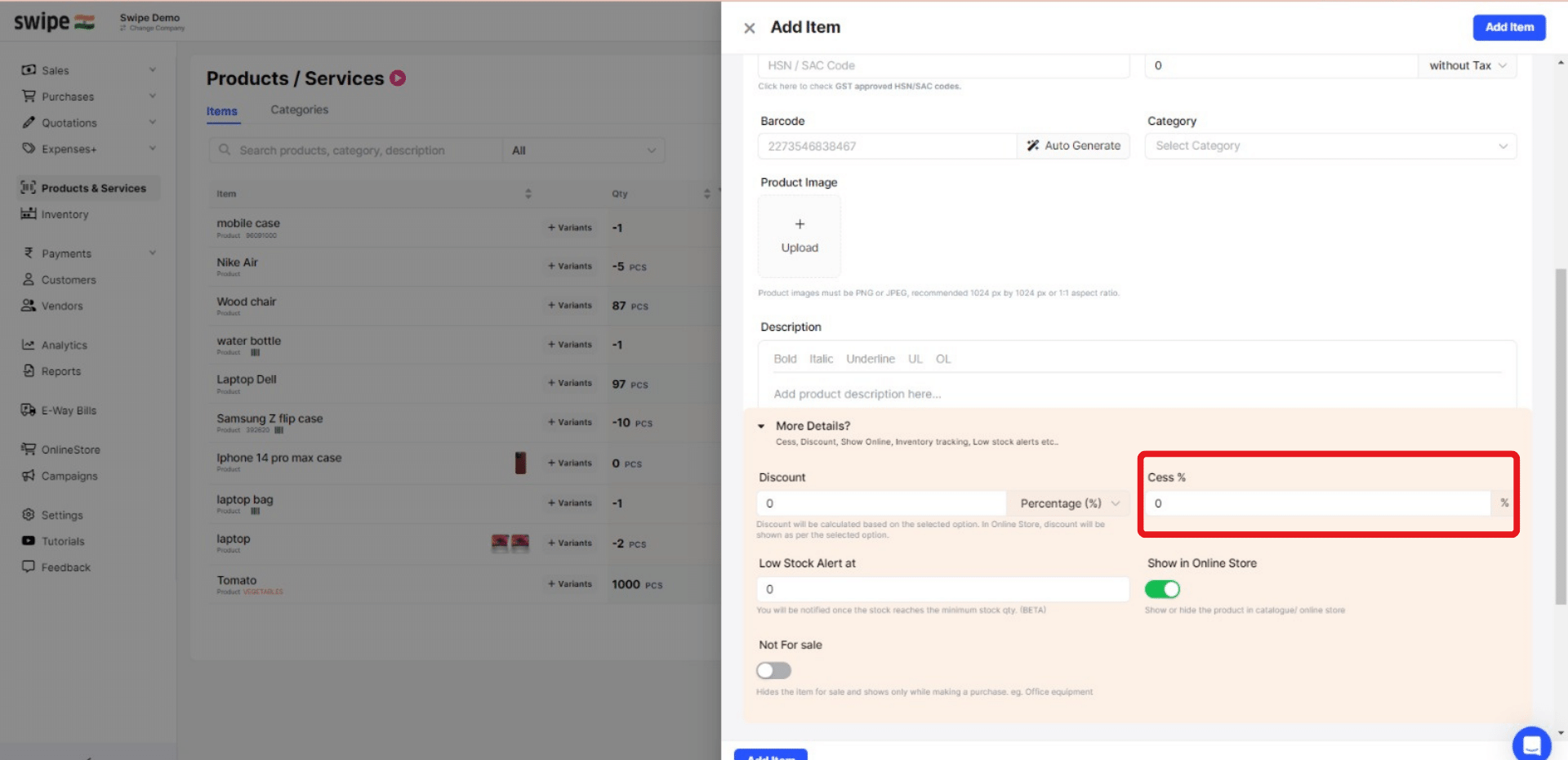1568x760 pixels.
Task: Apply Bold formatting to description
Action: pos(785,359)
